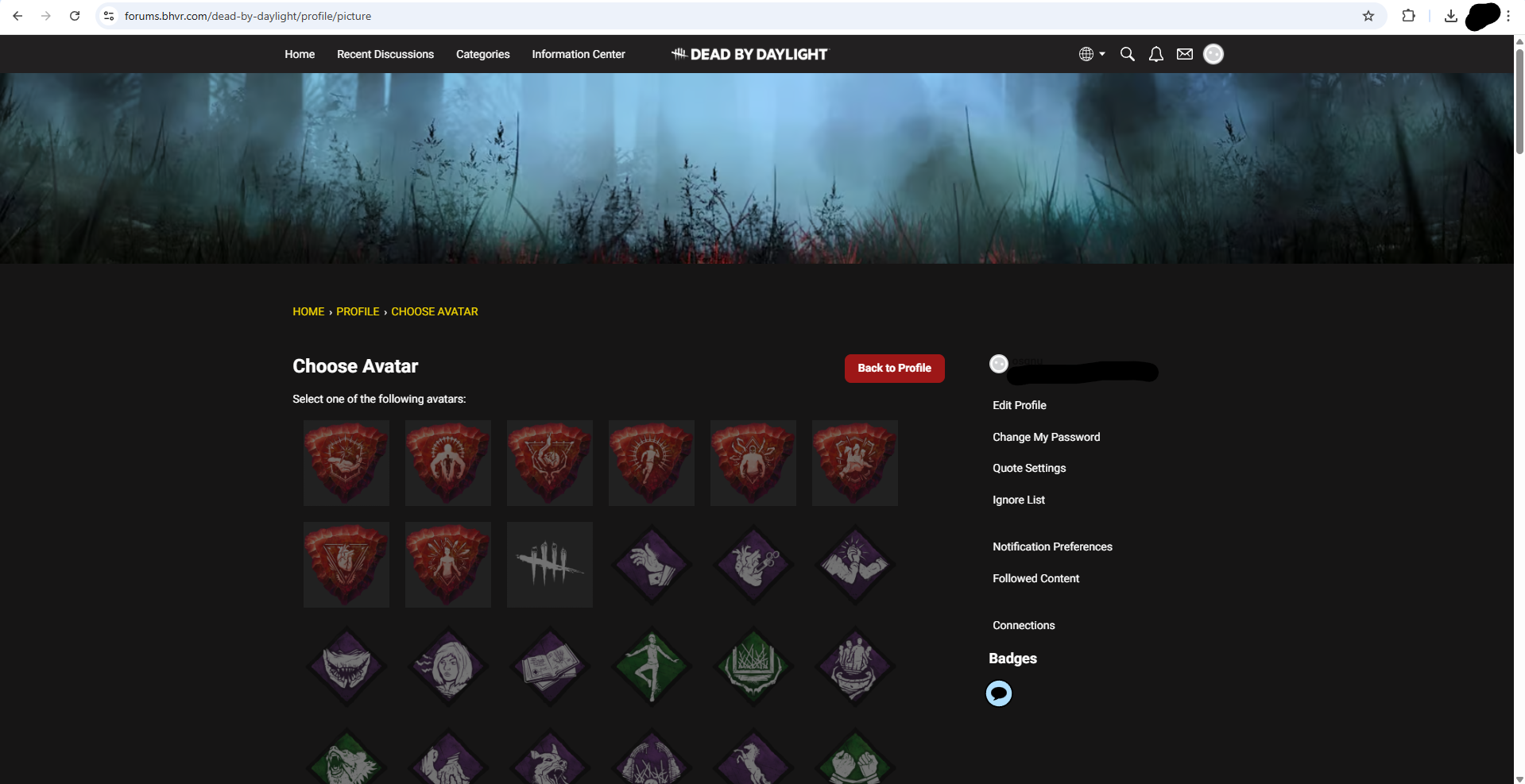Click the comment badge icon under Badges

coord(999,693)
